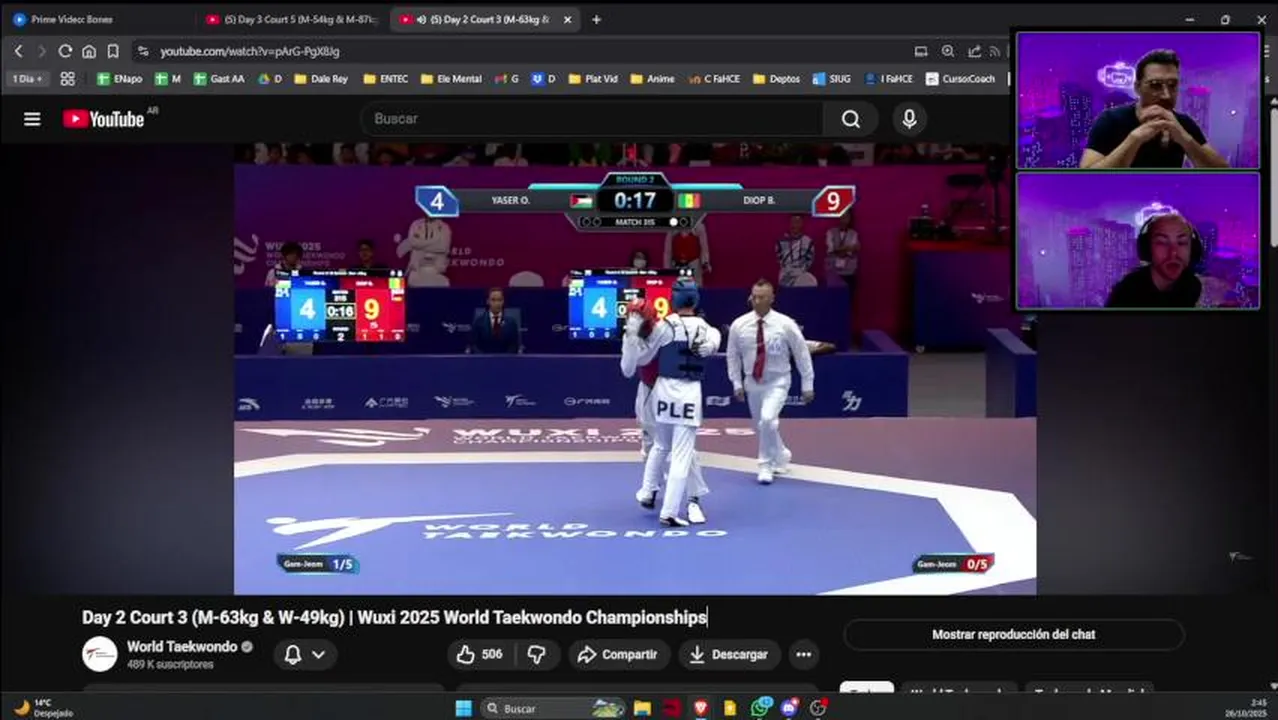Switch to the Day 3 Court 5 tab

tap(290, 19)
